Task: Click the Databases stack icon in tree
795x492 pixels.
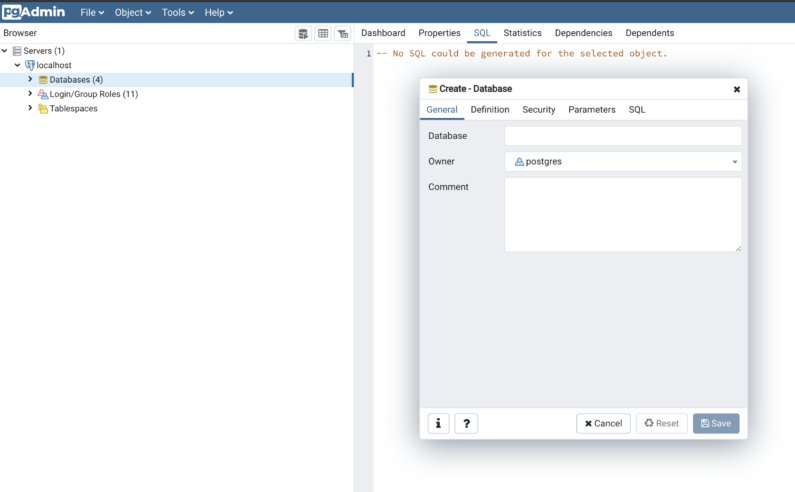Action: pos(43,80)
